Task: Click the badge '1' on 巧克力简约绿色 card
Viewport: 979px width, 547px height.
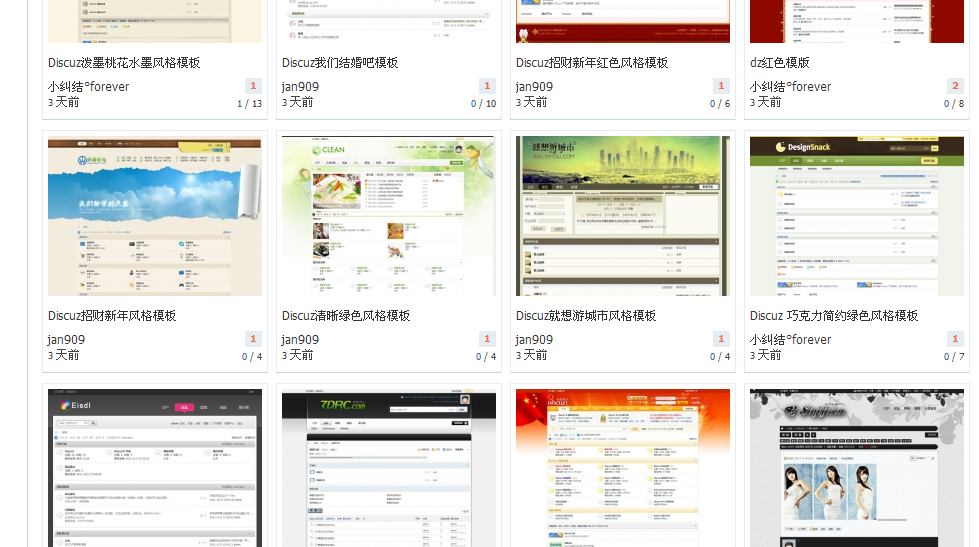Action: coord(955,338)
